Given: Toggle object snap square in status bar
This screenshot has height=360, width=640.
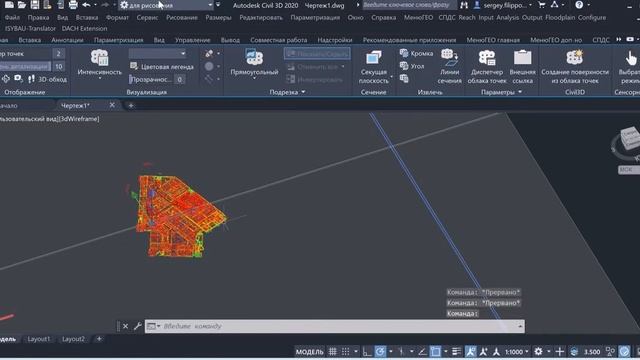Looking at the screenshot, I should pos(436,351).
